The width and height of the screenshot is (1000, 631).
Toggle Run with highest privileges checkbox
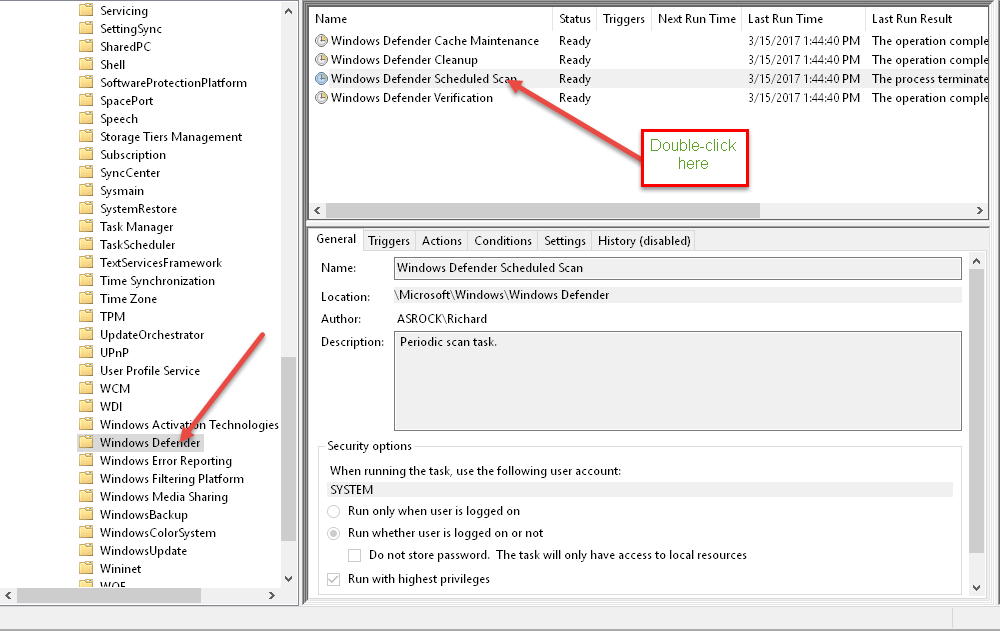pos(334,579)
